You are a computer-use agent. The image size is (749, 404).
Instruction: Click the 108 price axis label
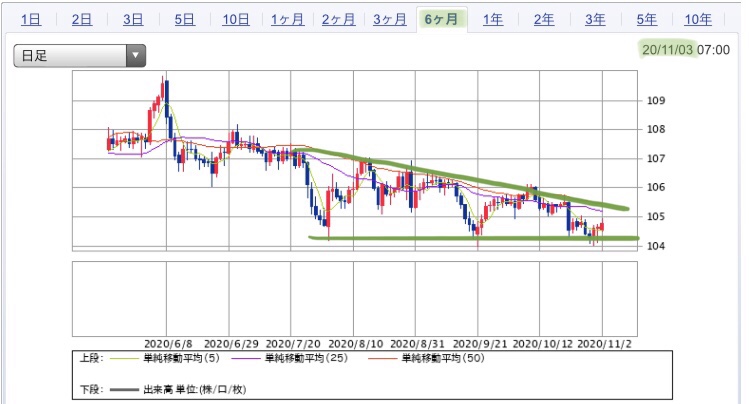656,129
